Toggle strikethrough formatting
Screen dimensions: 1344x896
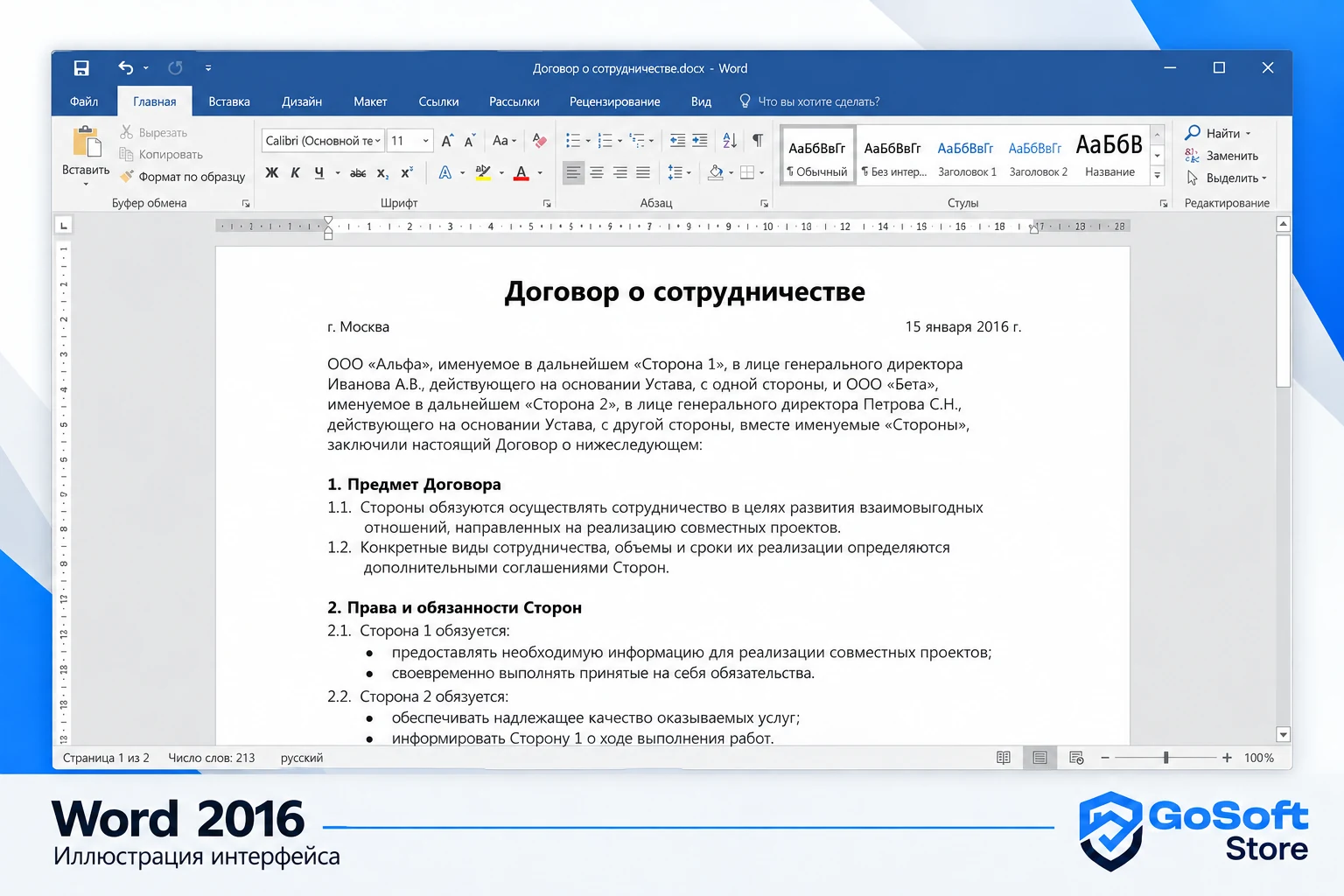click(358, 173)
